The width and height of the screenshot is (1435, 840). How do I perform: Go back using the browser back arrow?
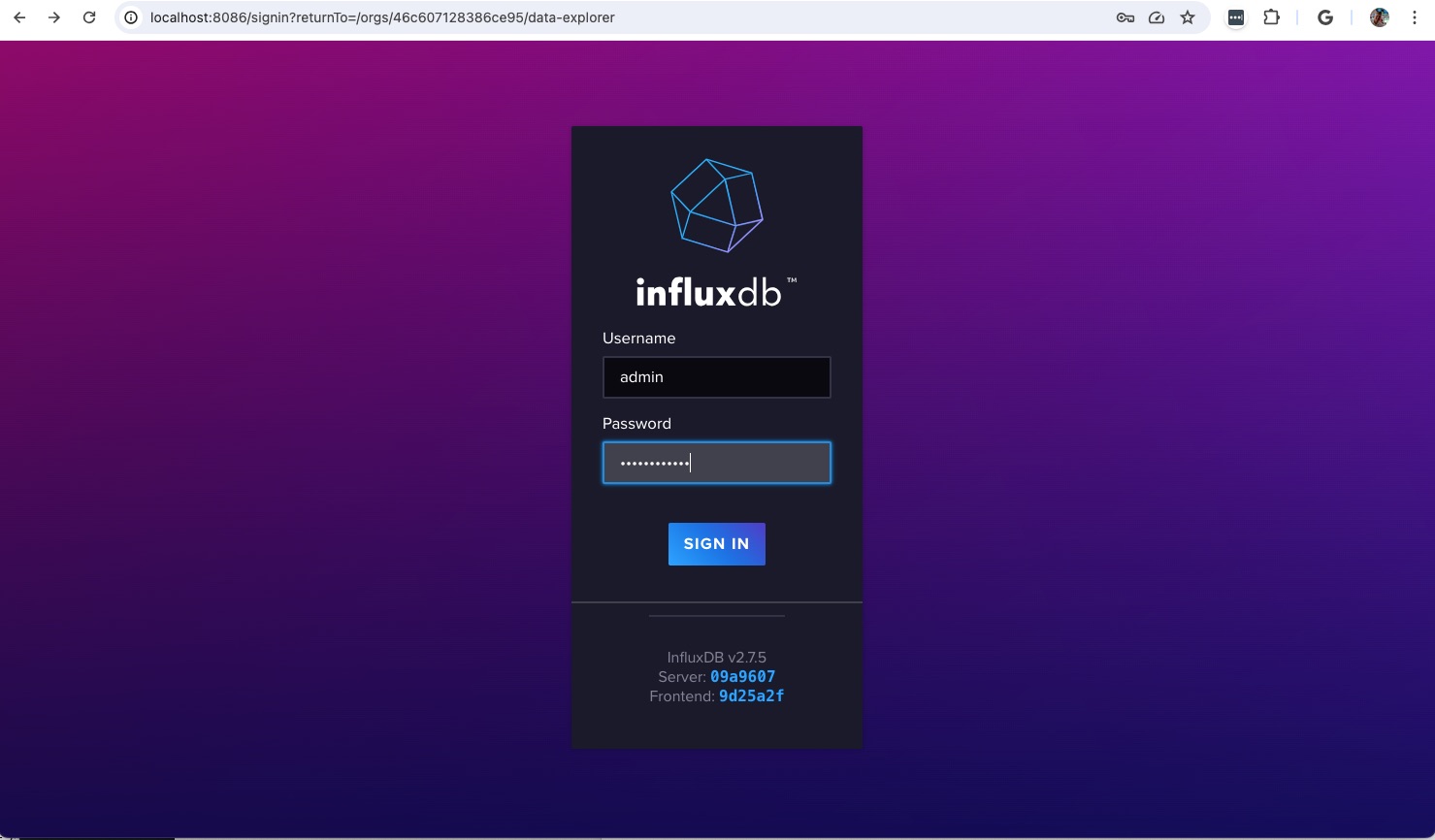tap(19, 17)
